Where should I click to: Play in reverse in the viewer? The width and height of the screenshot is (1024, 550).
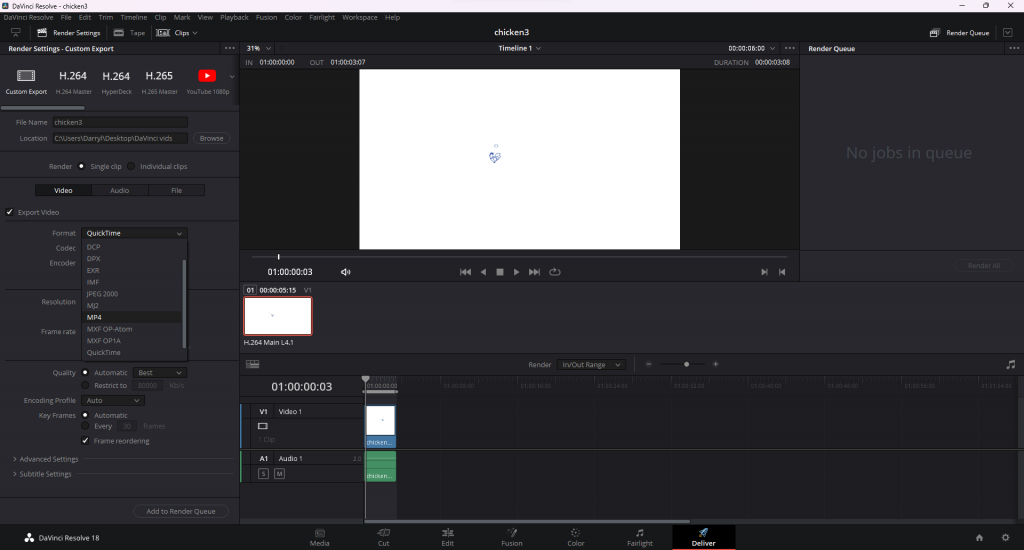(x=483, y=272)
